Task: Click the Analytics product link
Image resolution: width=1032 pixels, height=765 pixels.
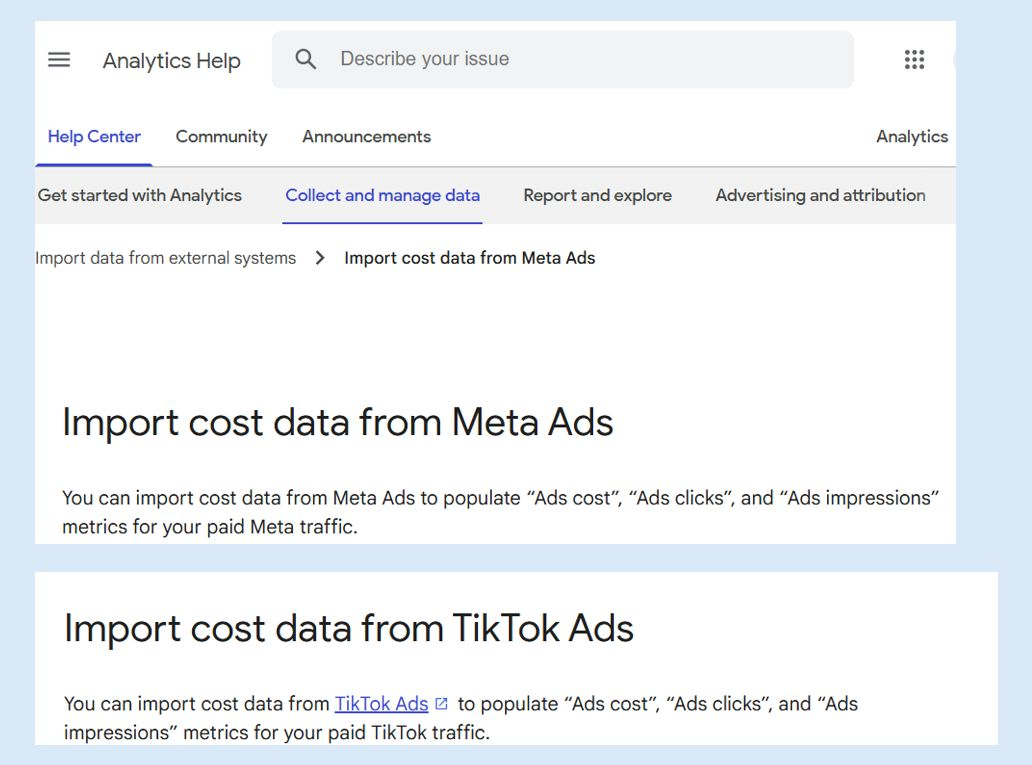Action: coord(911,137)
